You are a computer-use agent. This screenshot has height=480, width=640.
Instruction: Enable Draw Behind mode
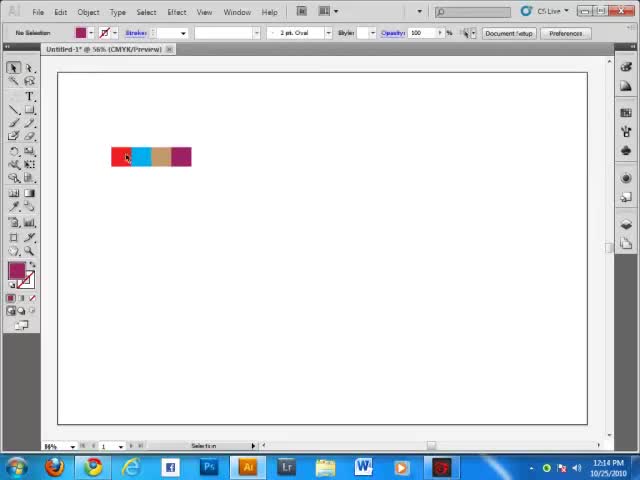22,311
